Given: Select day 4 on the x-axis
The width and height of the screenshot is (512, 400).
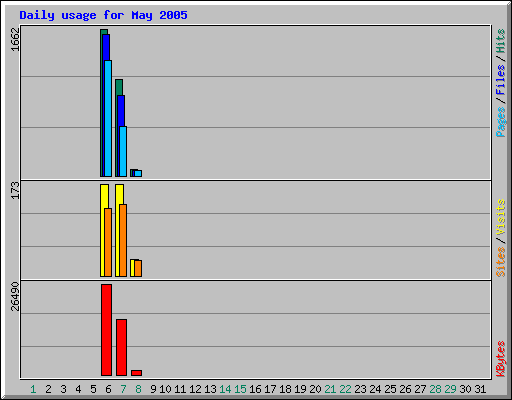Looking at the screenshot, I should (x=78, y=389).
